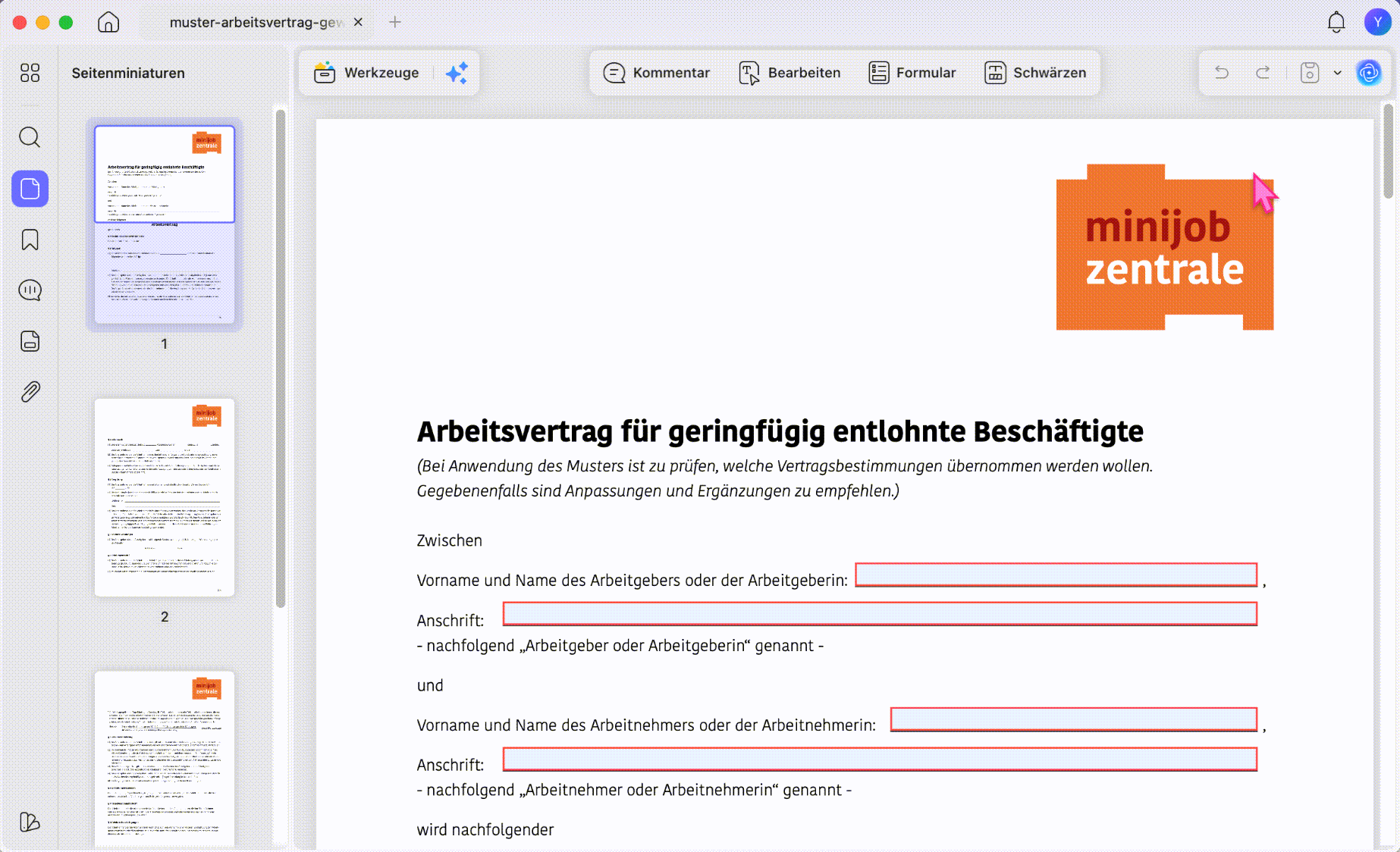Click the thumbnails panel scrollbar
1400x852 pixels.
pos(281,358)
